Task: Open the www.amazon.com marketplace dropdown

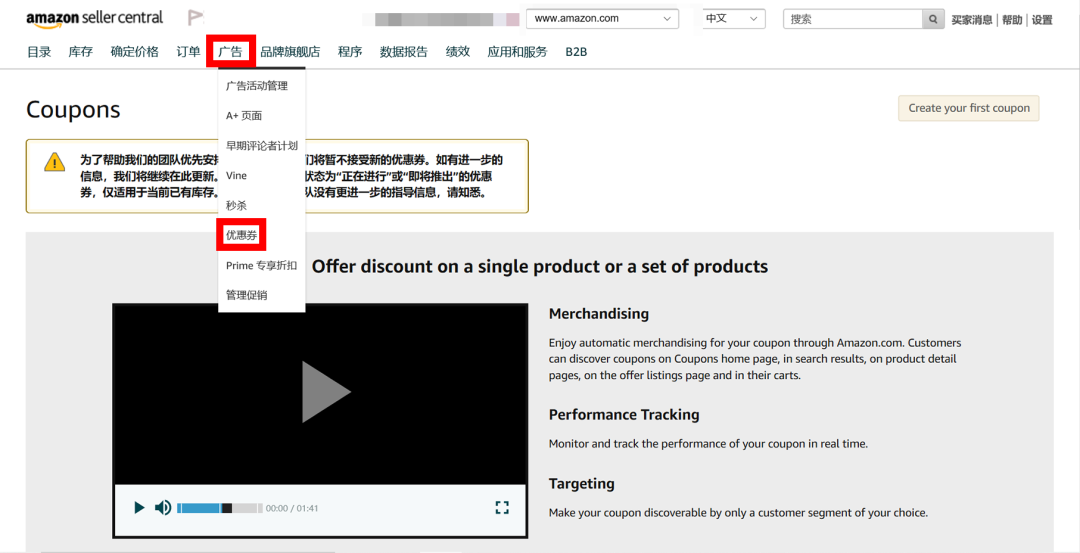Action: (x=603, y=19)
